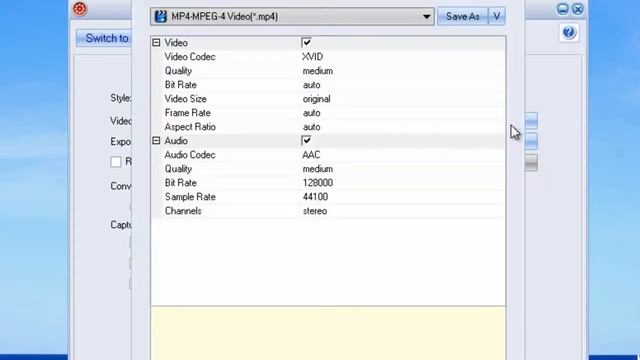Click the Channels row label
The width and height of the screenshot is (640, 360).
click(x=183, y=211)
